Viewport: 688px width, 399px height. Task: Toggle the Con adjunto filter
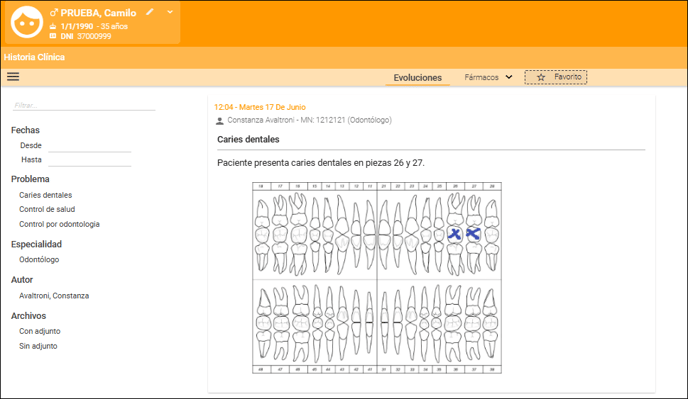(x=39, y=331)
